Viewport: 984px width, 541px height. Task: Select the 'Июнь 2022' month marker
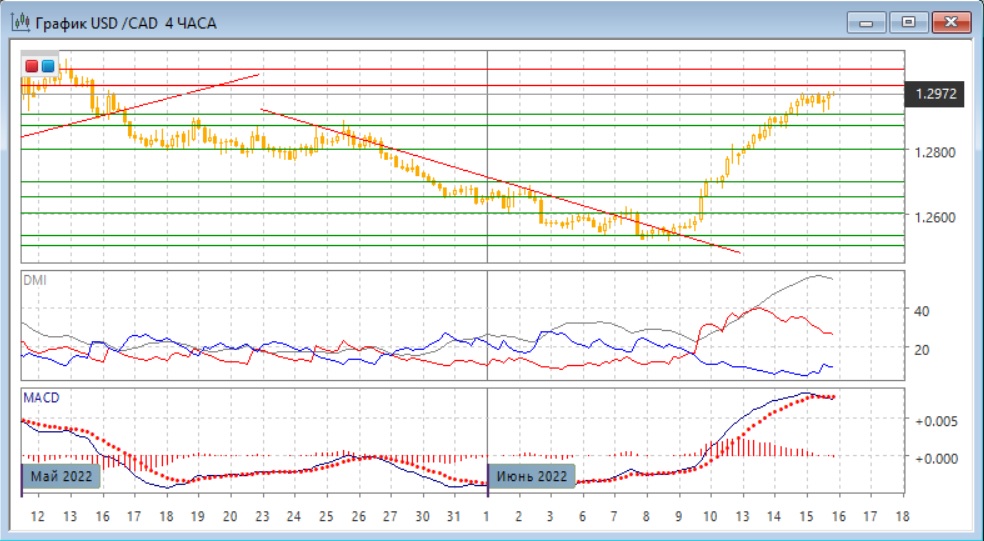532,476
